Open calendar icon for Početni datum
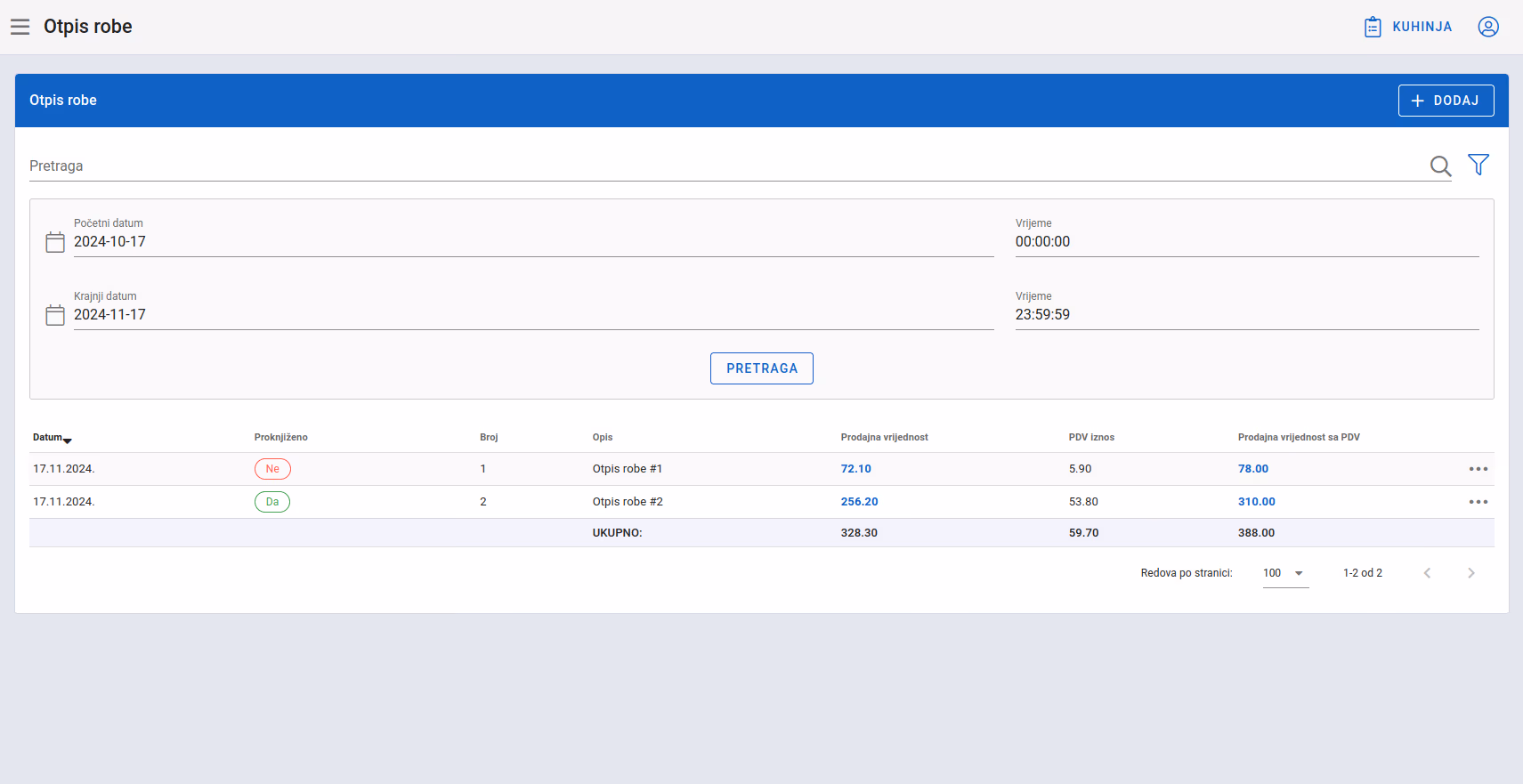Viewport: 1523px width, 784px height. pyautogui.click(x=55, y=242)
